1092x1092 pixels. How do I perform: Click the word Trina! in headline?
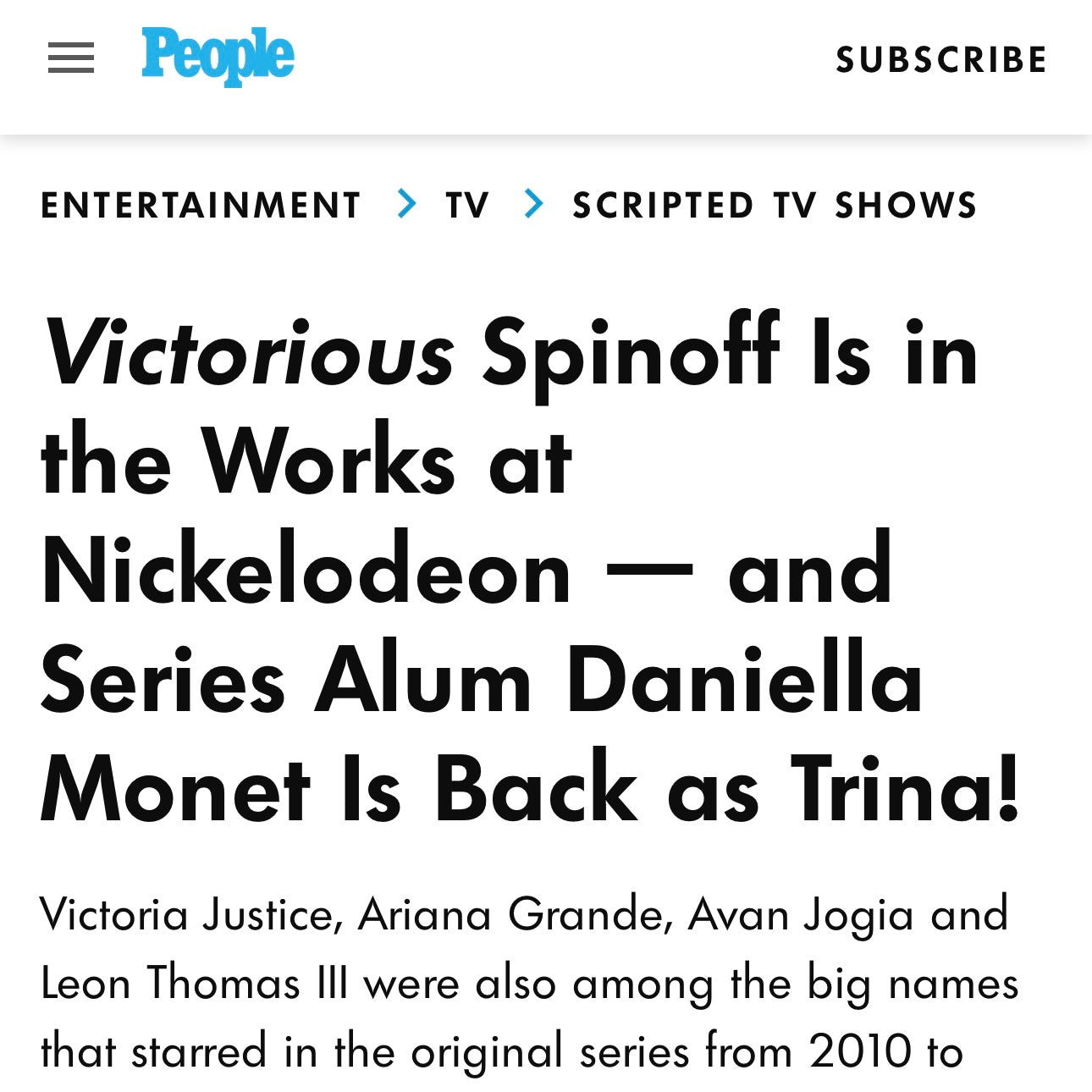click(906, 791)
